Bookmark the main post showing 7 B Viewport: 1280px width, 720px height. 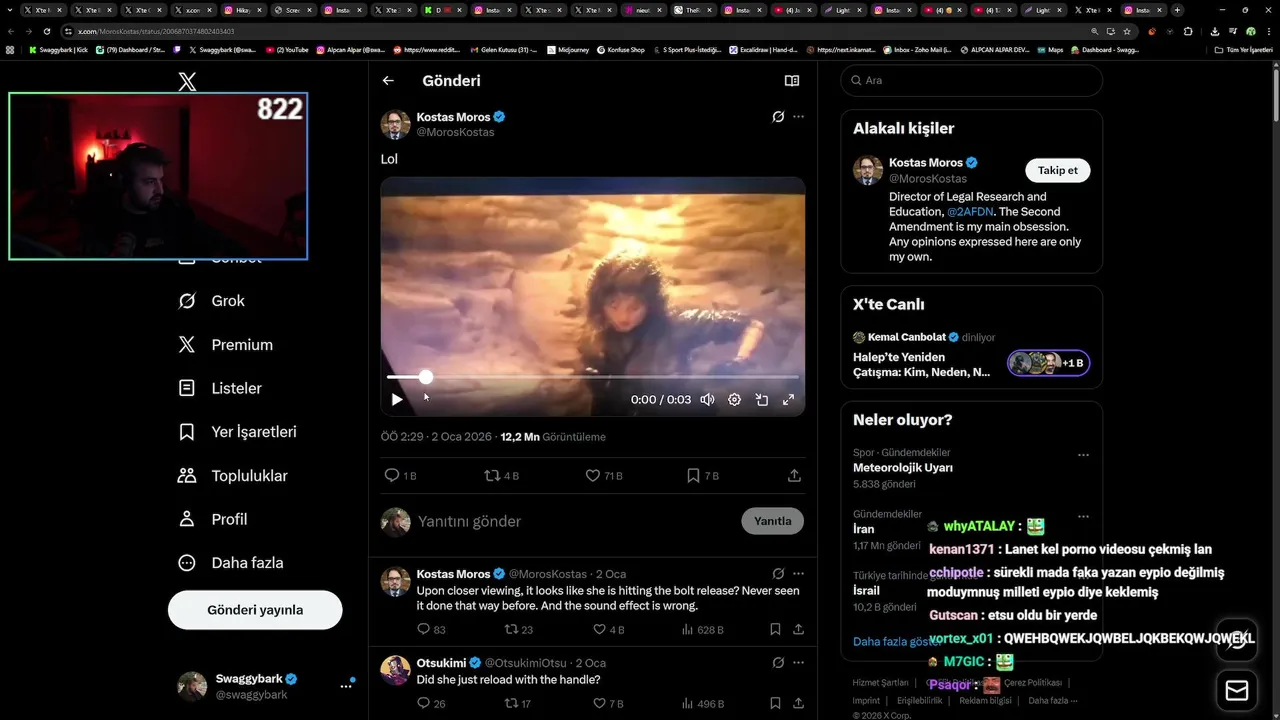point(702,476)
